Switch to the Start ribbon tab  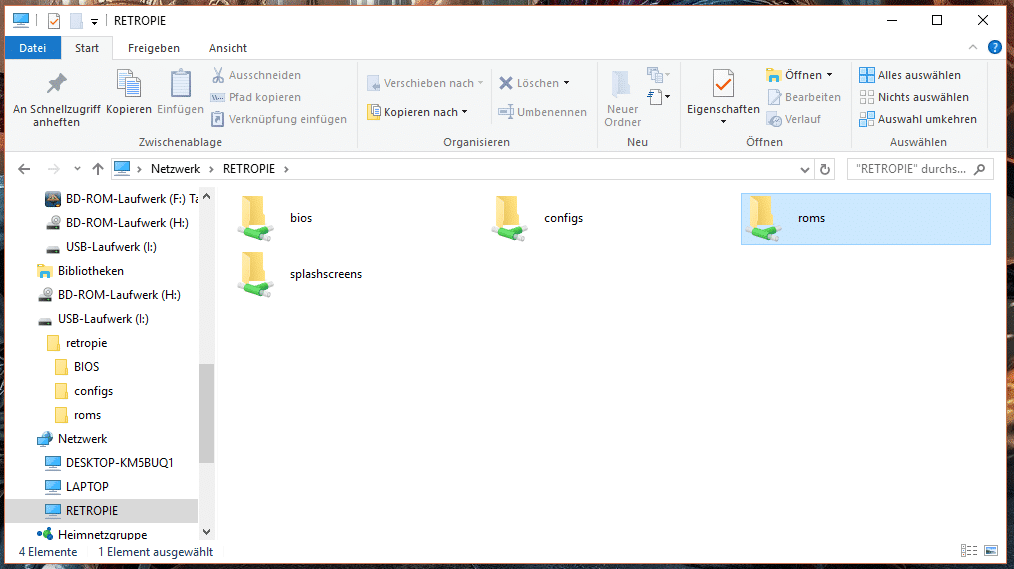coord(87,48)
